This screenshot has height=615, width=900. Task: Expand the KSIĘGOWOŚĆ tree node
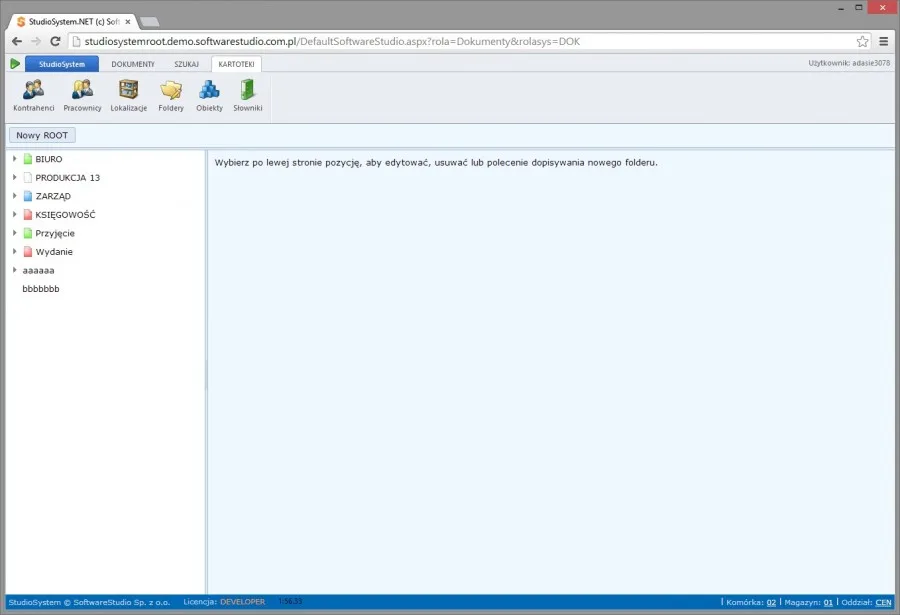pos(14,214)
